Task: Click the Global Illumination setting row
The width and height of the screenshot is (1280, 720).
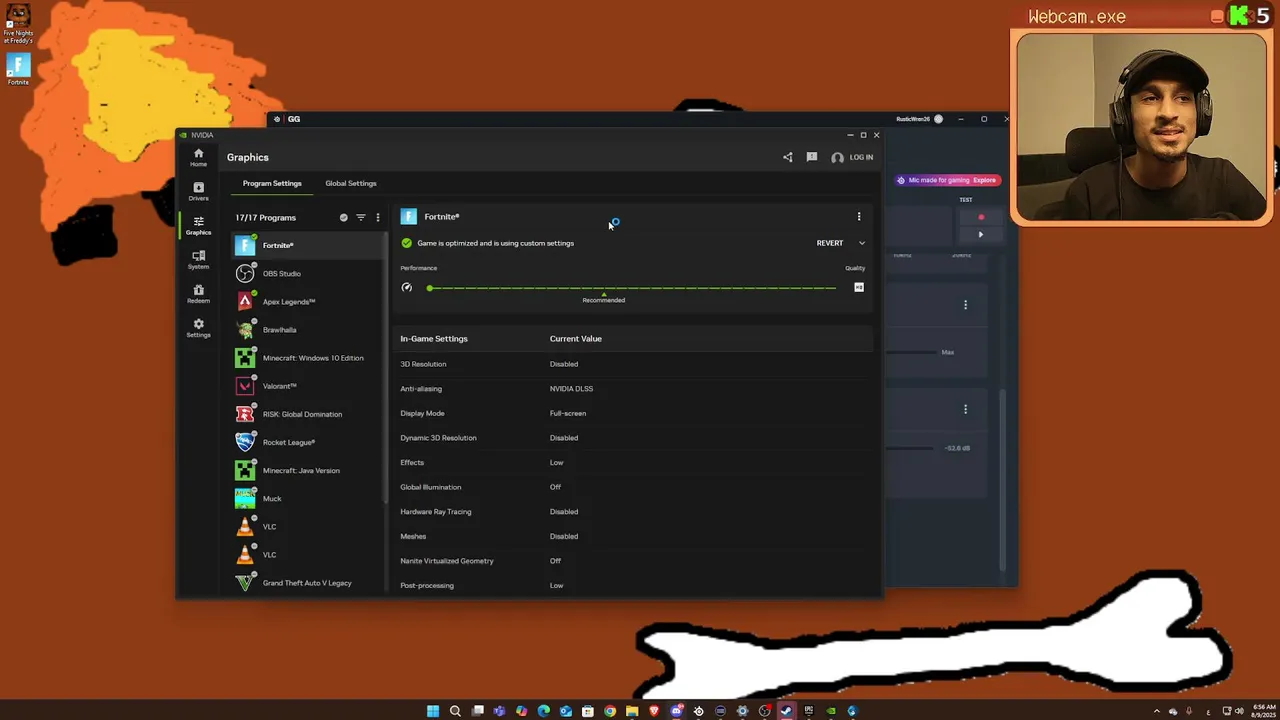Action: click(x=635, y=487)
